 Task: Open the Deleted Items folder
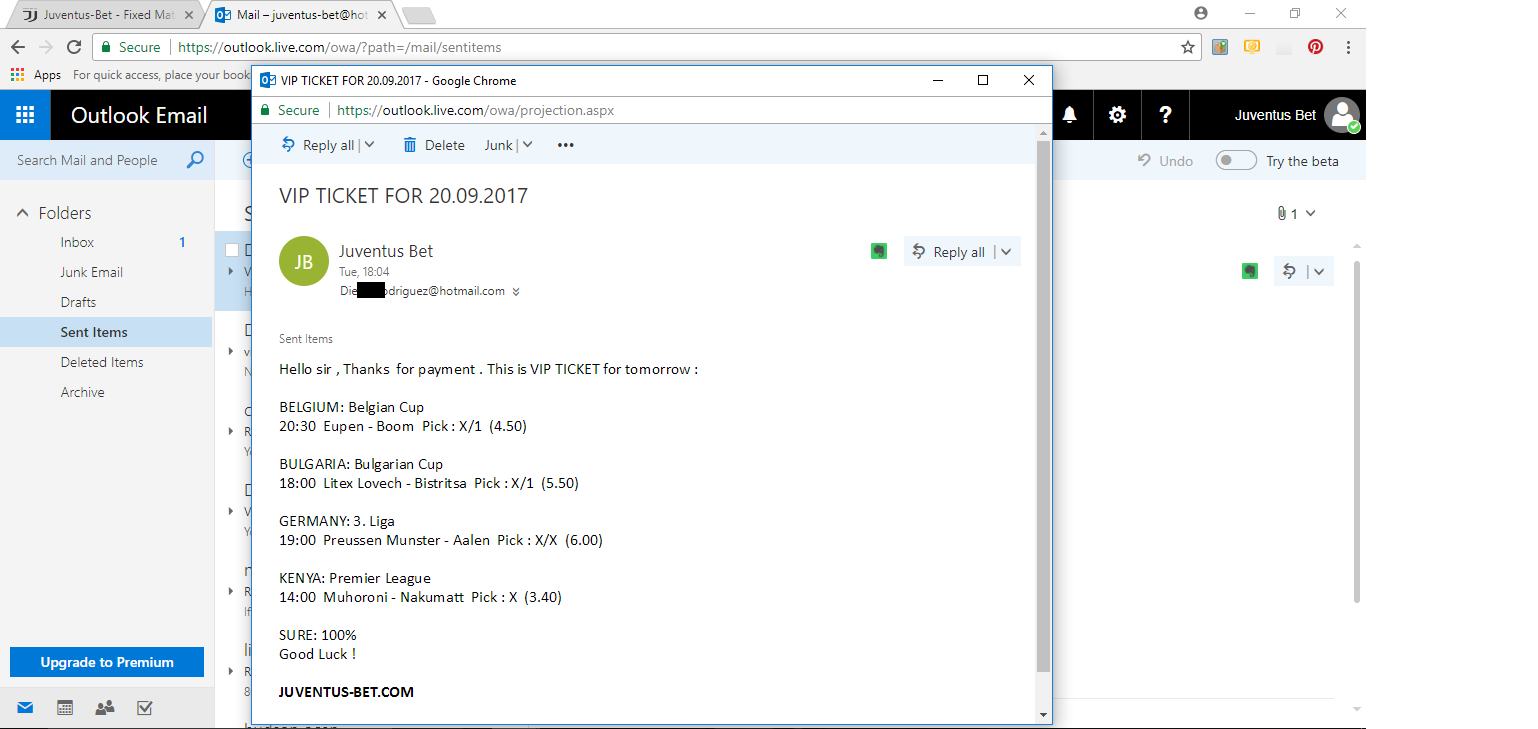102,362
